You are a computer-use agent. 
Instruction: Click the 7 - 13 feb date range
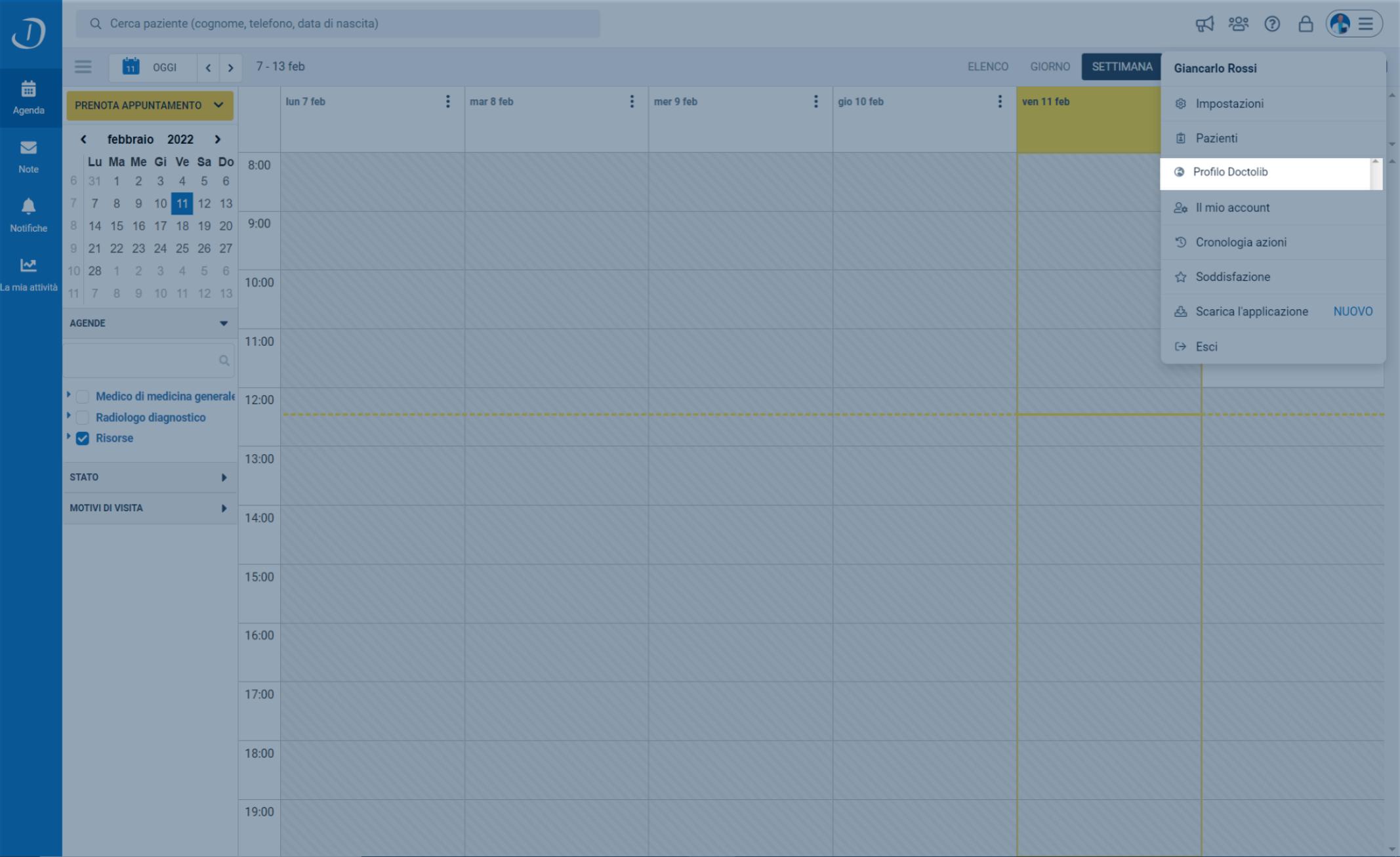[x=280, y=66]
